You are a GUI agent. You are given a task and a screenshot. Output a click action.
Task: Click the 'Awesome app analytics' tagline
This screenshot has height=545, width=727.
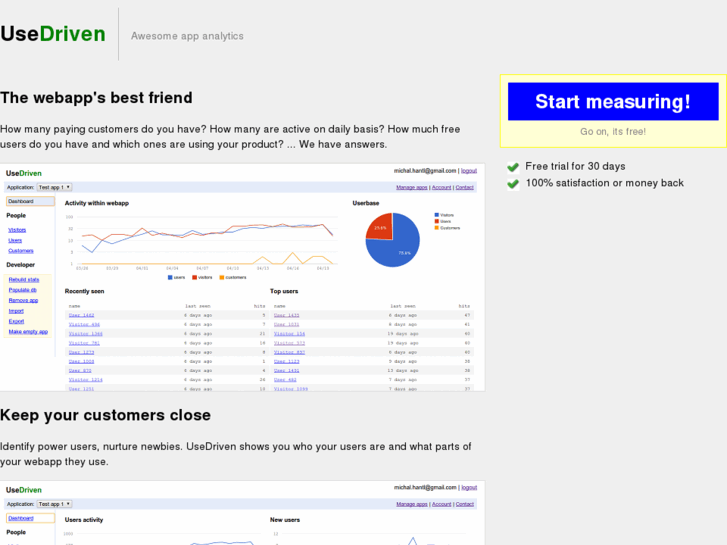pyautogui.click(x=187, y=36)
